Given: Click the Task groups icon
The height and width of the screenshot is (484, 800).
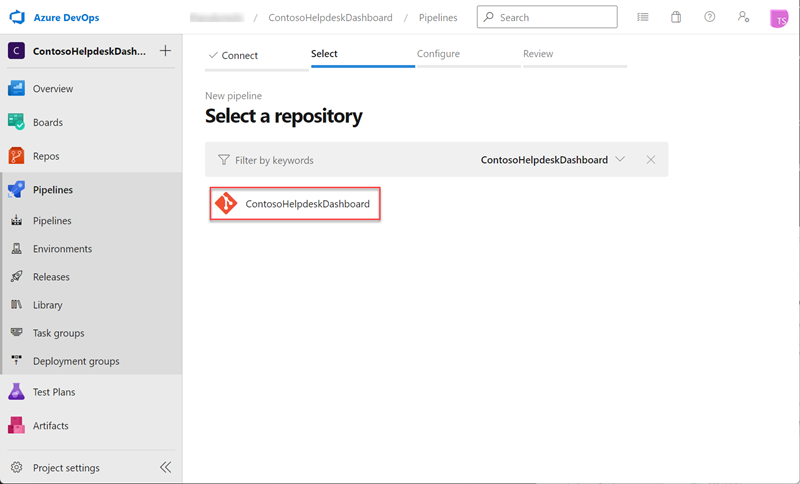Looking at the screenshot, I should [x=17, y=332].
